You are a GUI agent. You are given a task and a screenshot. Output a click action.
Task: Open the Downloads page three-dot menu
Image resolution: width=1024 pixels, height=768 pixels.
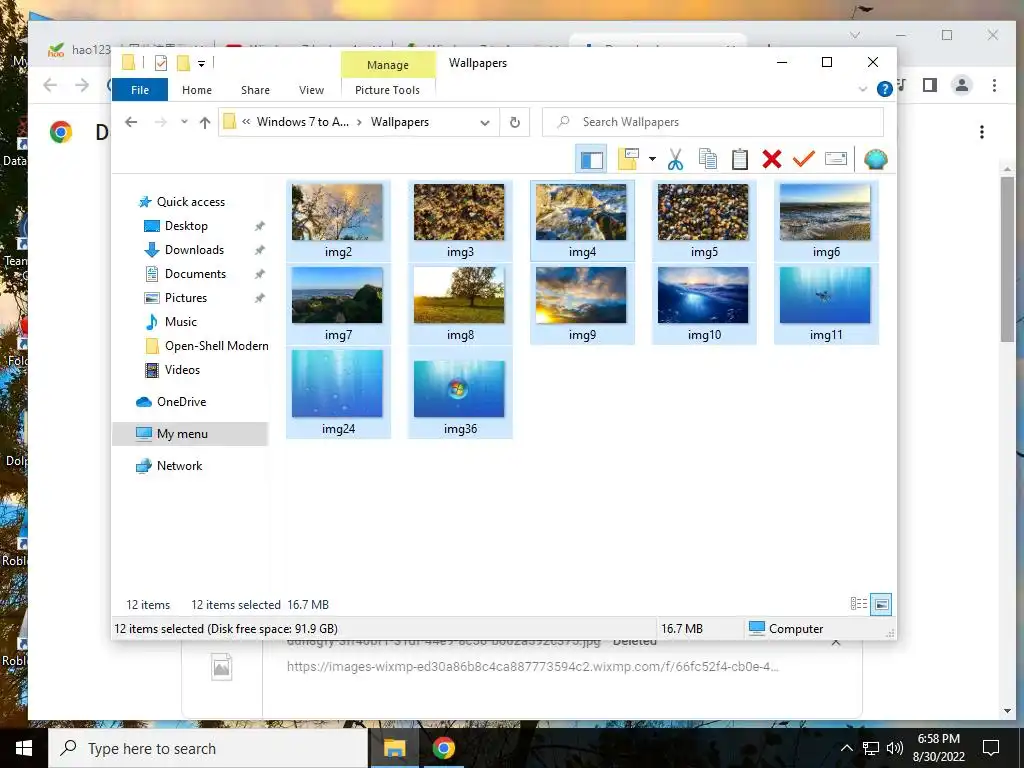point(981,132)
